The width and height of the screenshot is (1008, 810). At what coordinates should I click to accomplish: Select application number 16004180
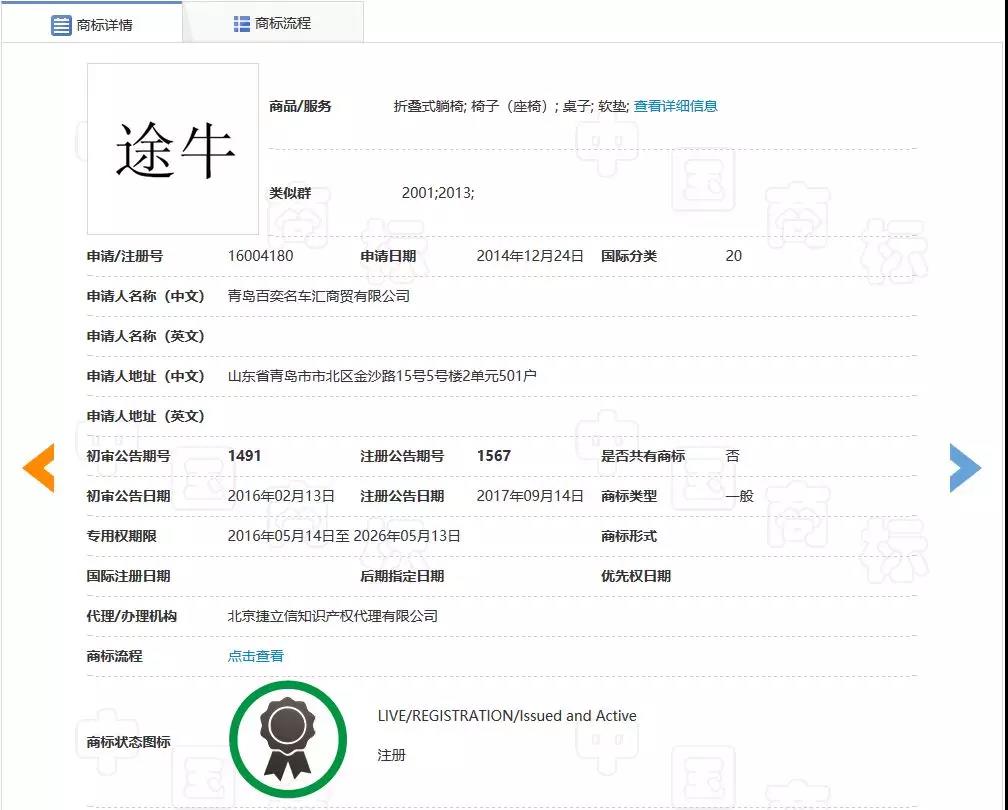point(261,256)
